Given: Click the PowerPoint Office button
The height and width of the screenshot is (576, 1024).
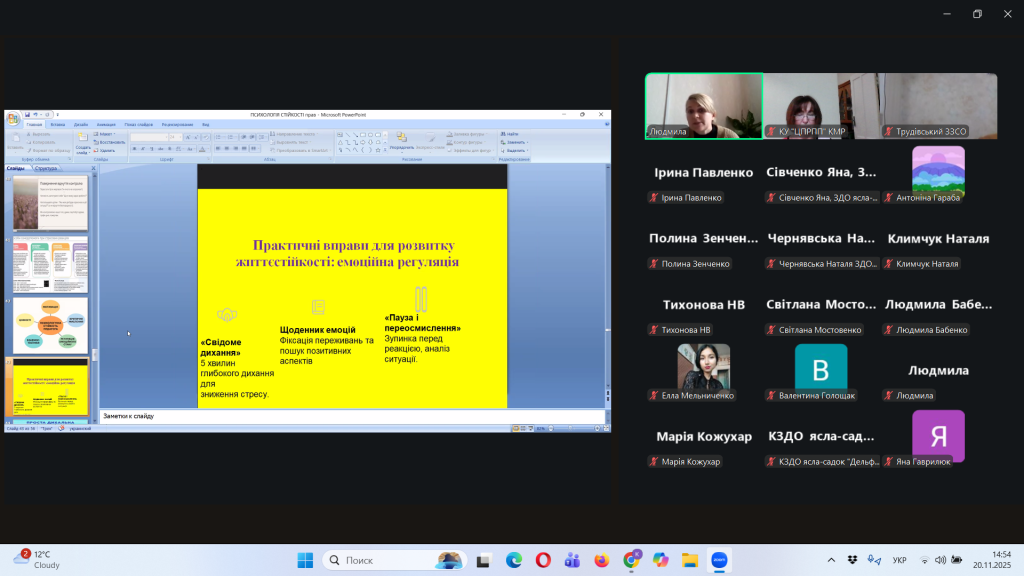Looking at the screenshot, I should pos(12,117).
